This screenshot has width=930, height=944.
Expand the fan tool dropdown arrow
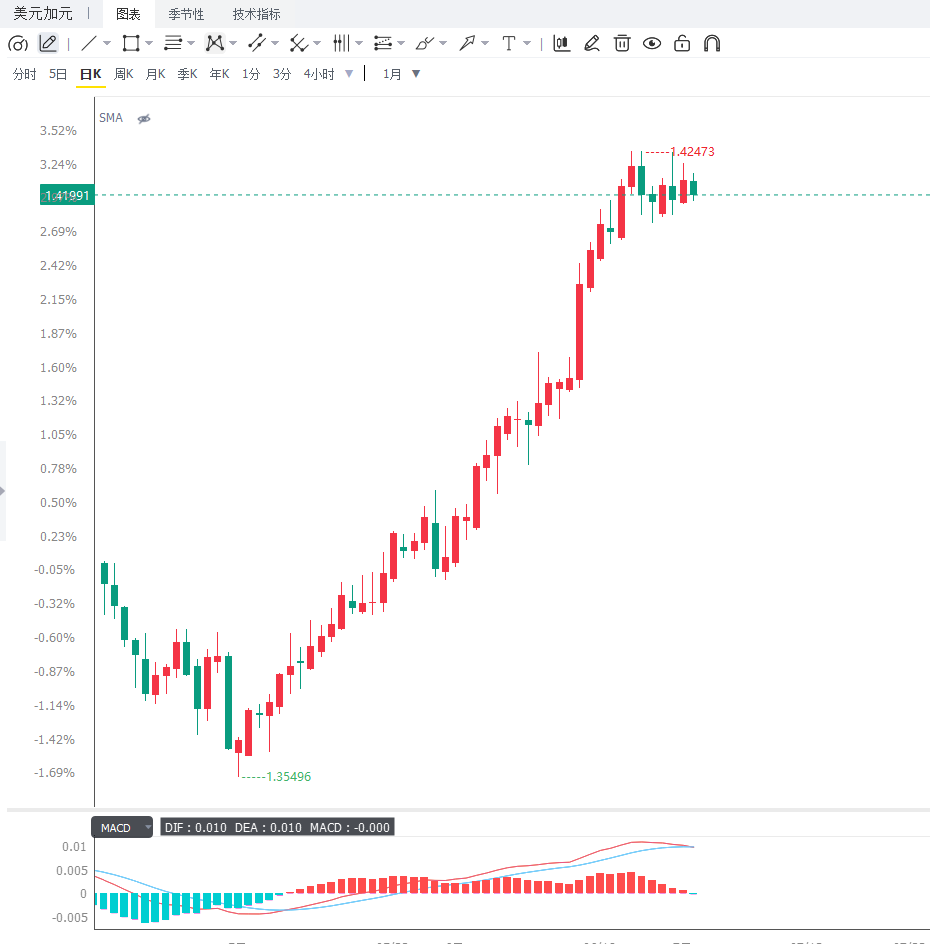318,43
